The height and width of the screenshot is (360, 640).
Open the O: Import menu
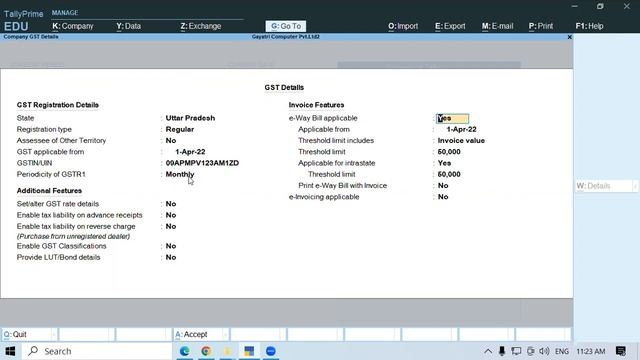point(403,26)
